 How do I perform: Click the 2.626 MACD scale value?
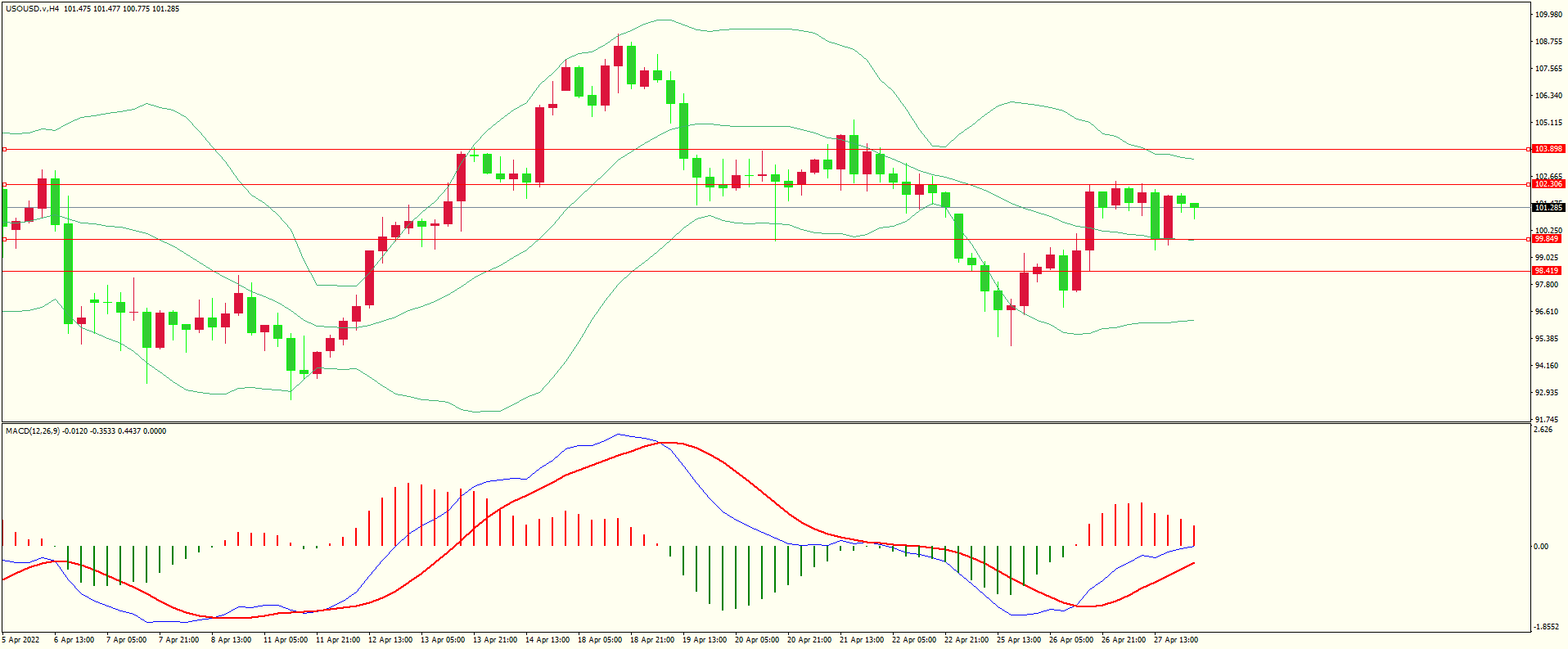(x=1543, y=430)
